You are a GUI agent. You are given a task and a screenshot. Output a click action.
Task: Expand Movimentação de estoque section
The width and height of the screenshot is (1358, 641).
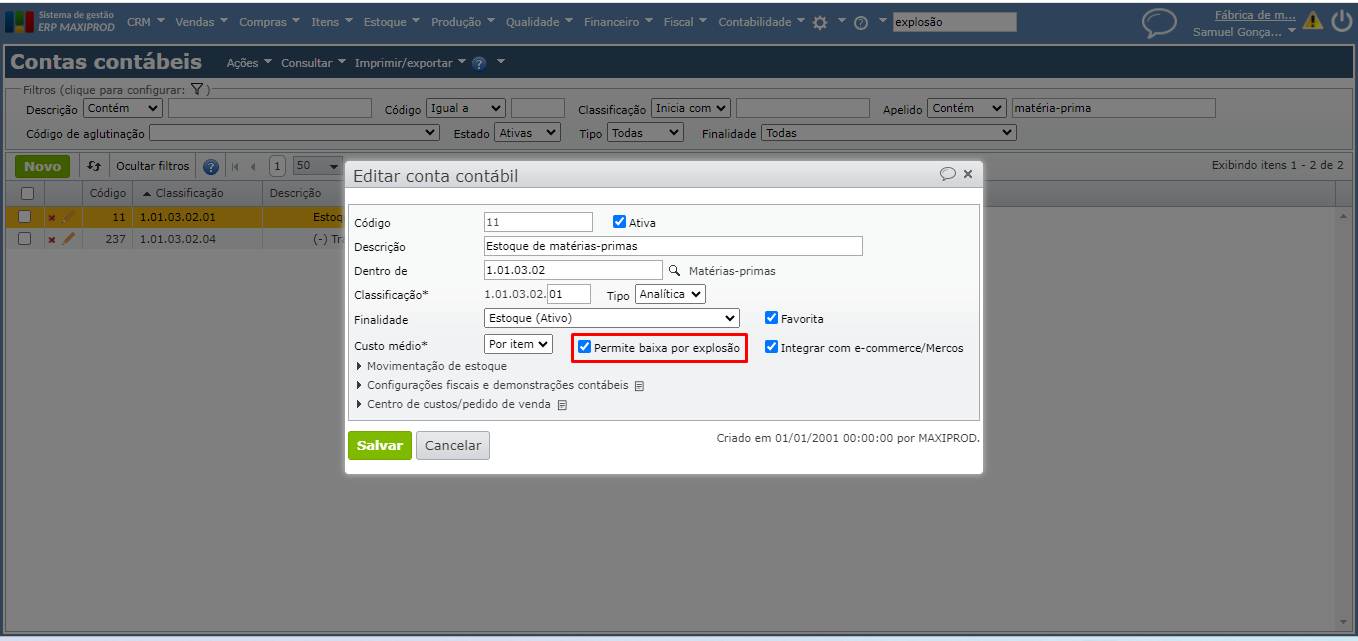tap(431, 366)
